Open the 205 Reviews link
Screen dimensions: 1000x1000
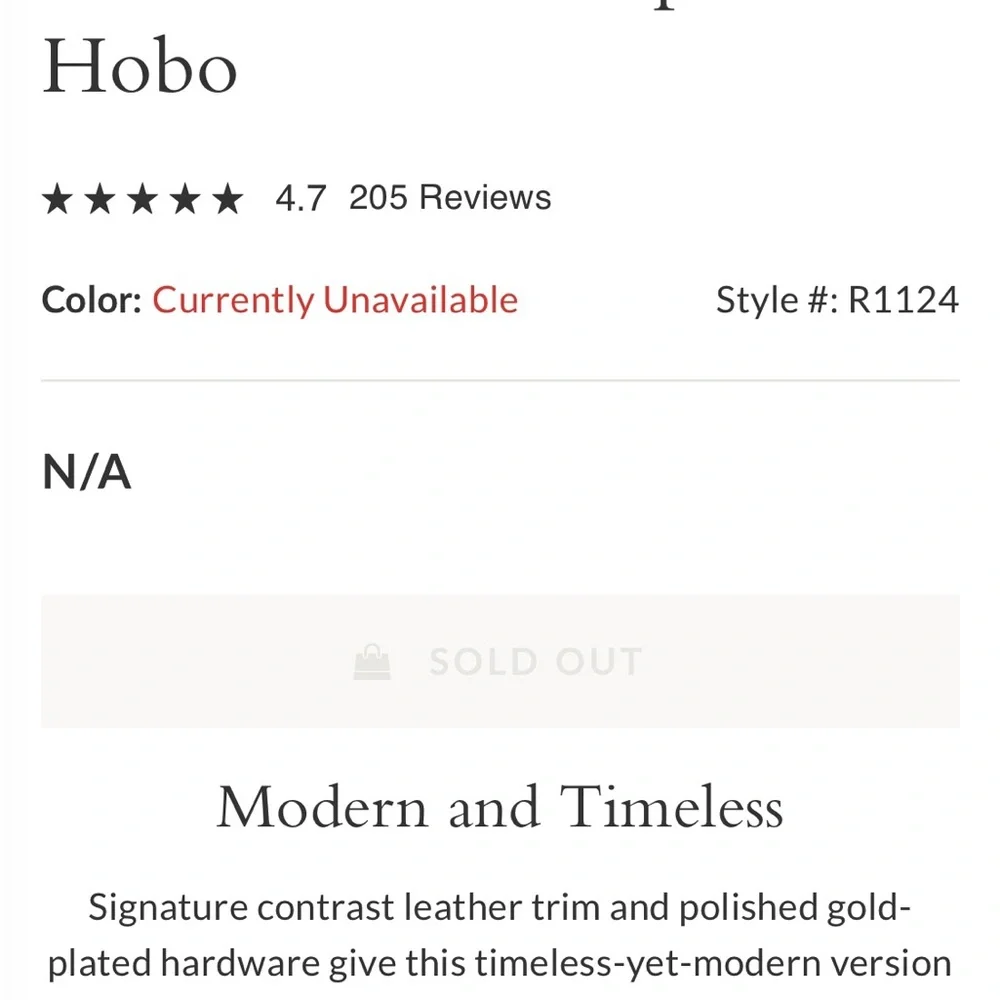click(450, 198)
